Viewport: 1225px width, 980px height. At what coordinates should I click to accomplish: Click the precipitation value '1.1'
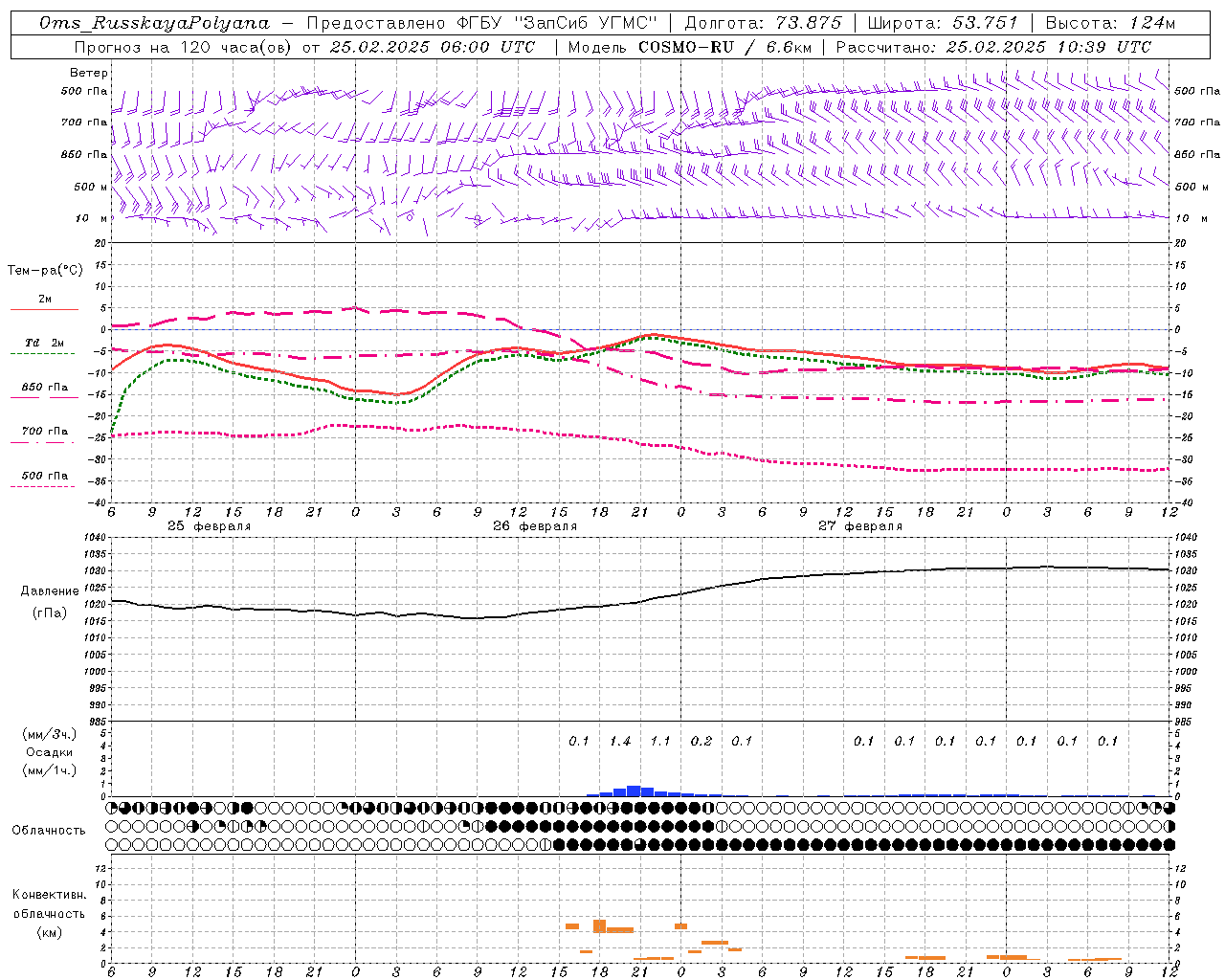(660, 741)
